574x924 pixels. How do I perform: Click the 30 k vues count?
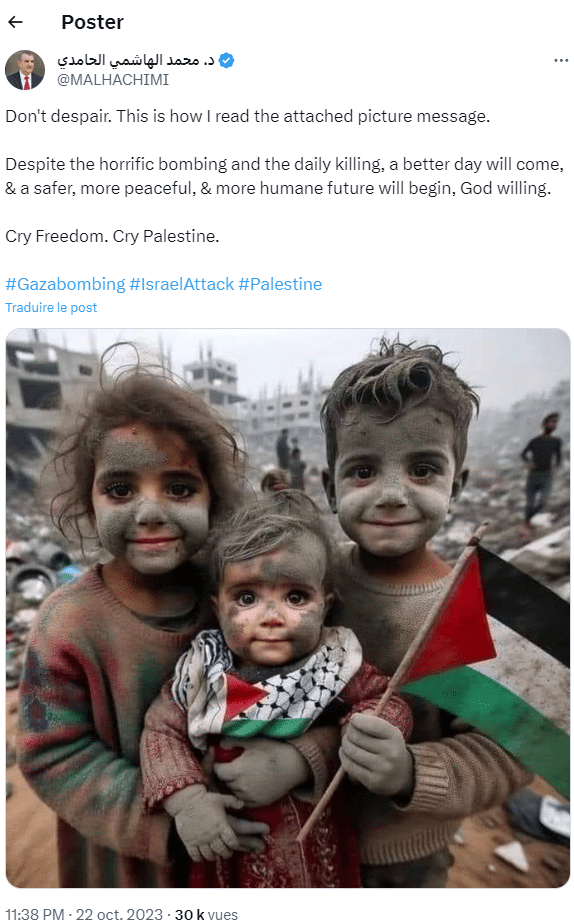point(206,914)
